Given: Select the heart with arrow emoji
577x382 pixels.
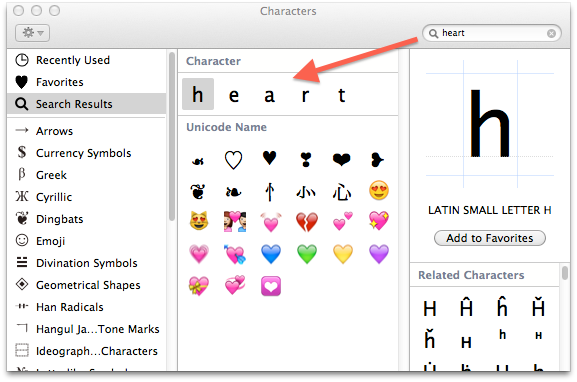Looking at the screenshot, I should click(x=235, y=254).
